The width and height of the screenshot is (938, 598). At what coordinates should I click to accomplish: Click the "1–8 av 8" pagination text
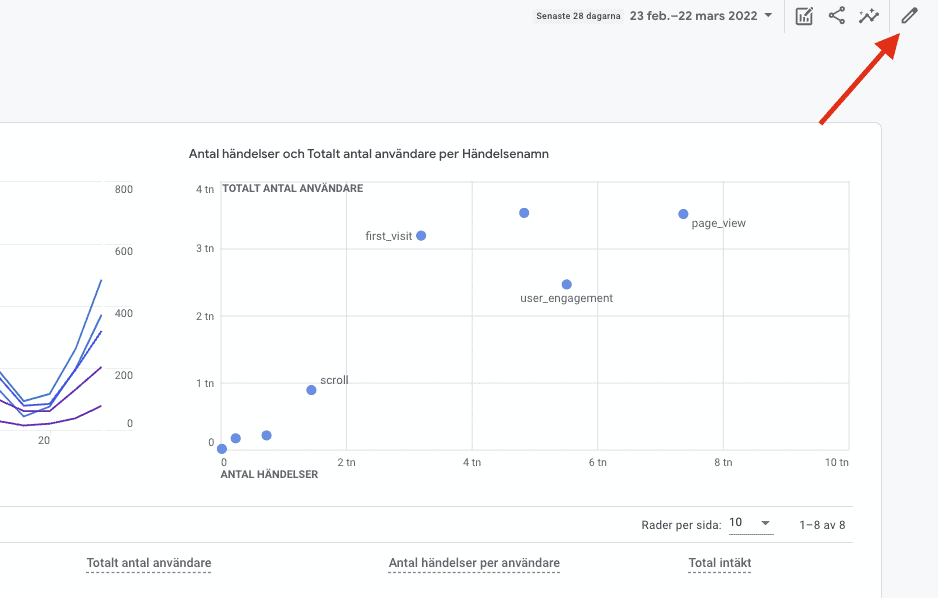tap(822, 524)
